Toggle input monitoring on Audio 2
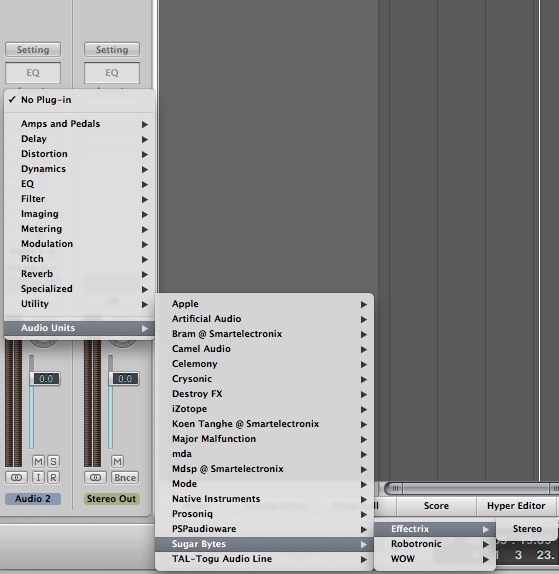 (38, 477)
